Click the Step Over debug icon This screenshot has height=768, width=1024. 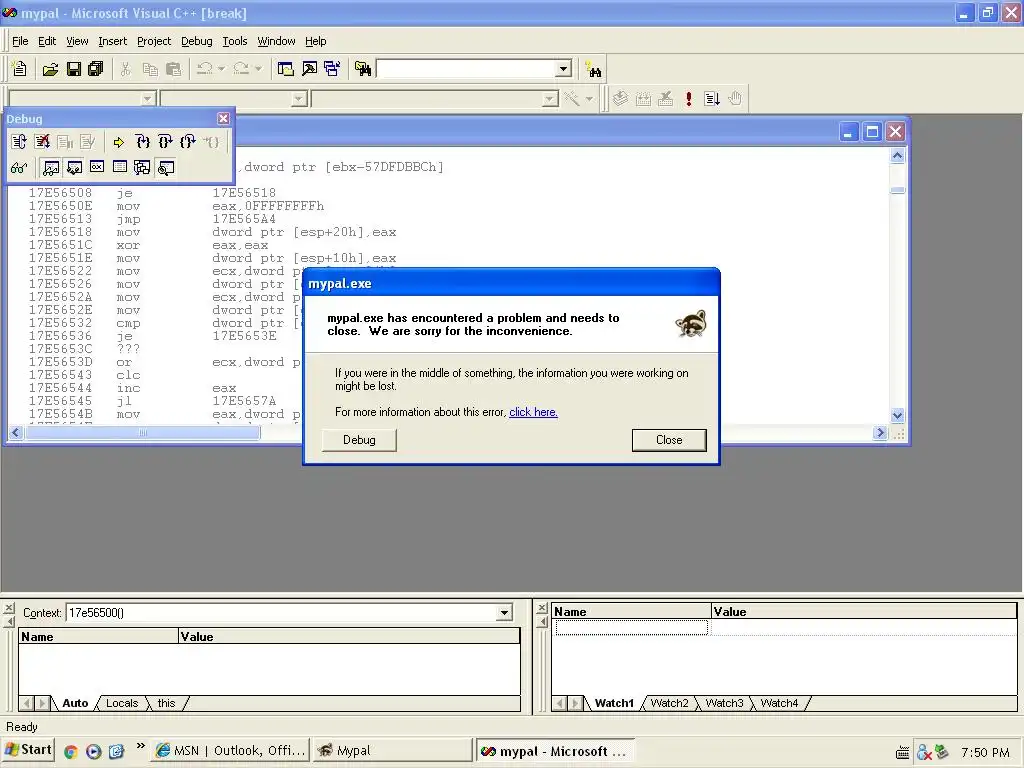pyautogui.click(x=165, y=142)
